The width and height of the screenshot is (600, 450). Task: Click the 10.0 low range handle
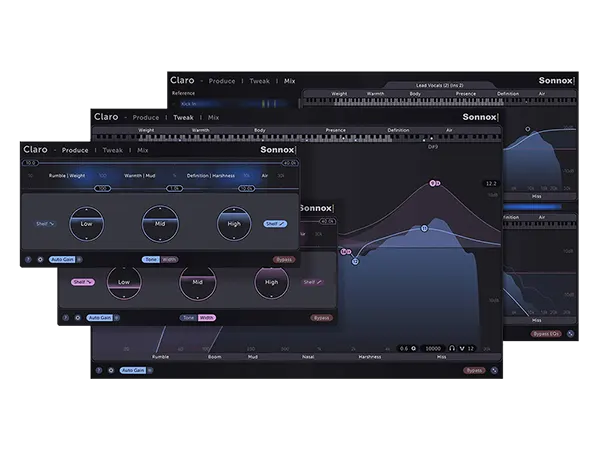coord(30,163)
